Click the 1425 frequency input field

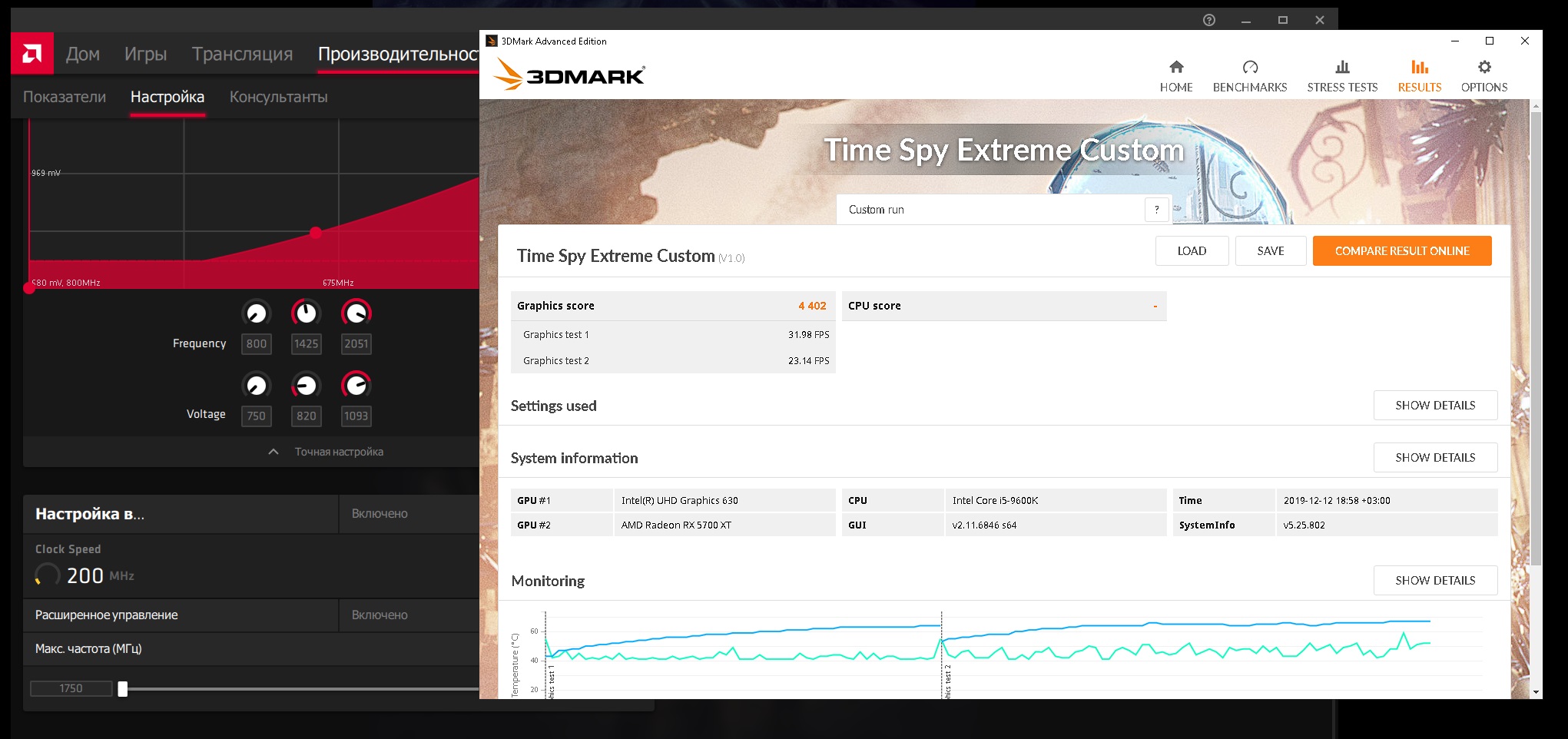[x=306, y=344]
